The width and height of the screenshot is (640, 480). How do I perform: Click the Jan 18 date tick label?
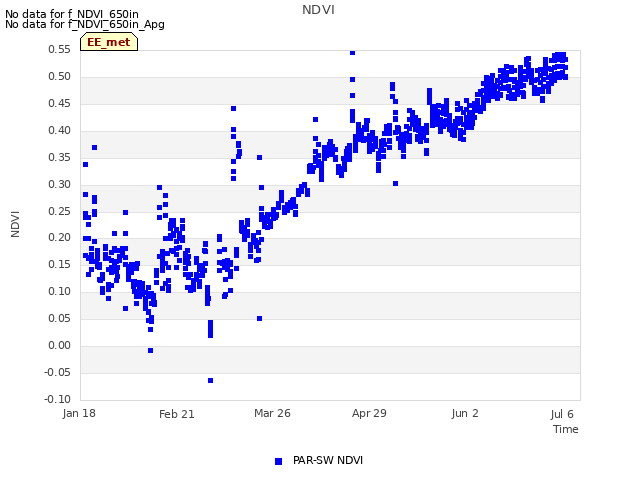coord(79,413)
